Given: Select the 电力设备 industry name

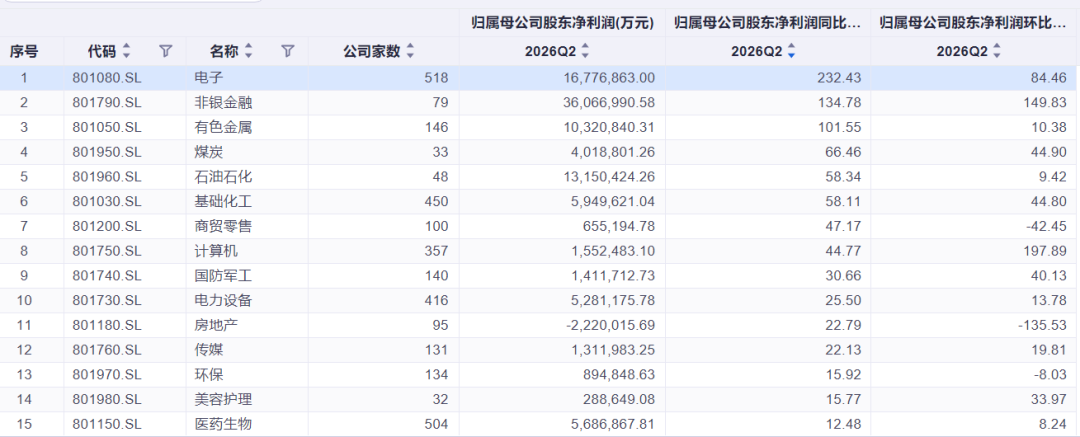Looking at the screenshot, I should coord(224,301).
